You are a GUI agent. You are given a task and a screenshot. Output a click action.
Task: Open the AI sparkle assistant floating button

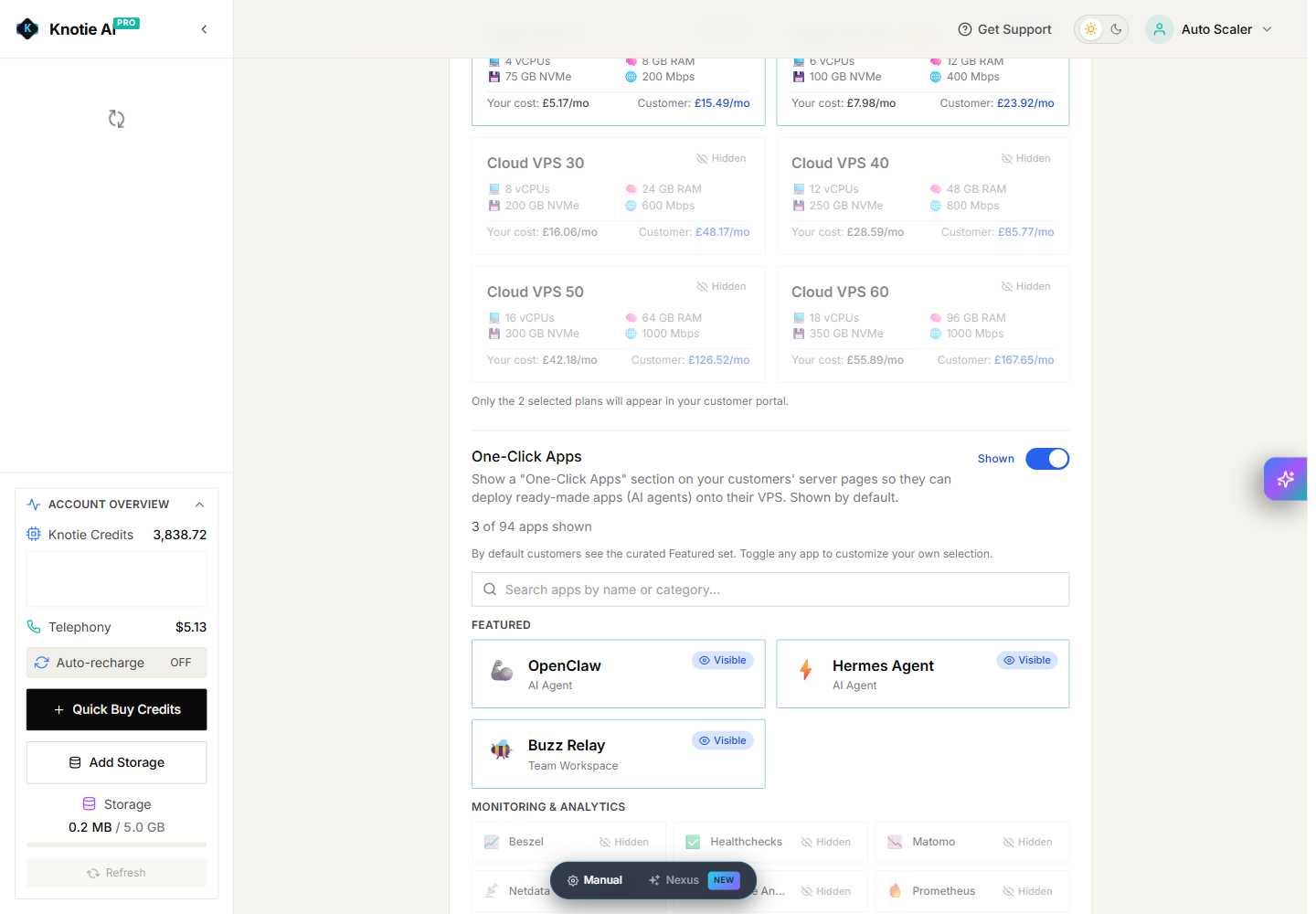[1285, 479]
